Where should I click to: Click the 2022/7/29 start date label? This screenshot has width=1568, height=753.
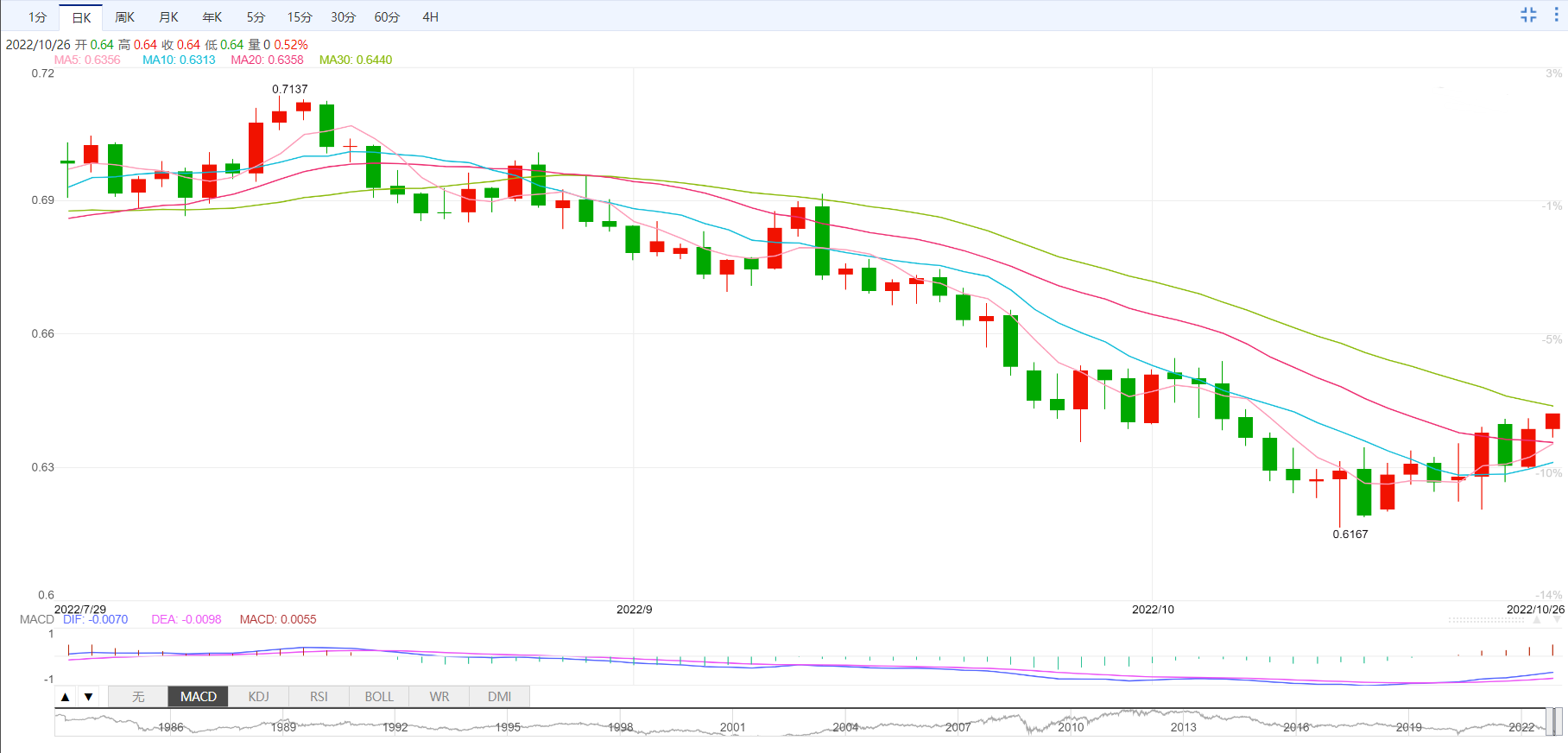click(x=80, y=609)
